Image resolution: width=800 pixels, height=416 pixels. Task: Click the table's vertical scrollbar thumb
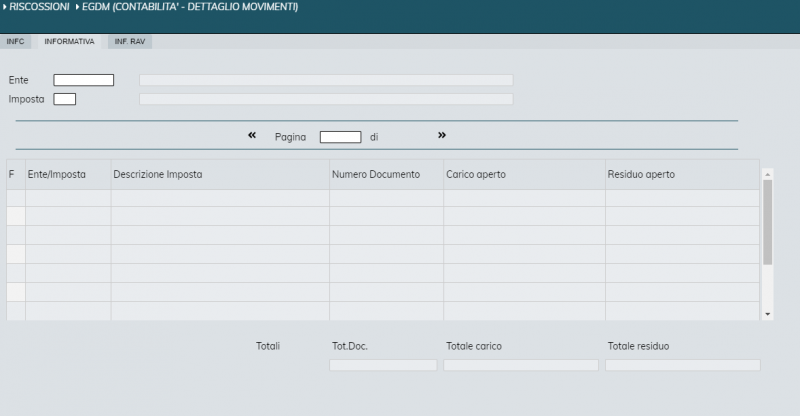767,222
